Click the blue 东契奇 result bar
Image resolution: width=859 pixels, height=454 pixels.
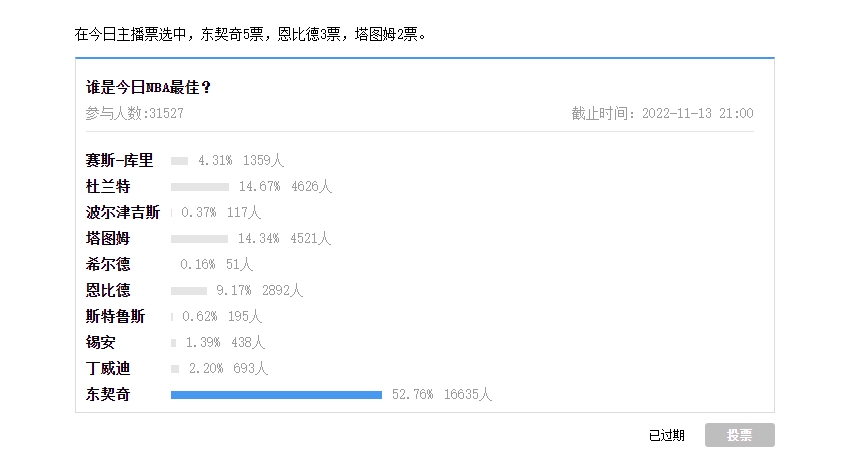(x=276, y=395)
